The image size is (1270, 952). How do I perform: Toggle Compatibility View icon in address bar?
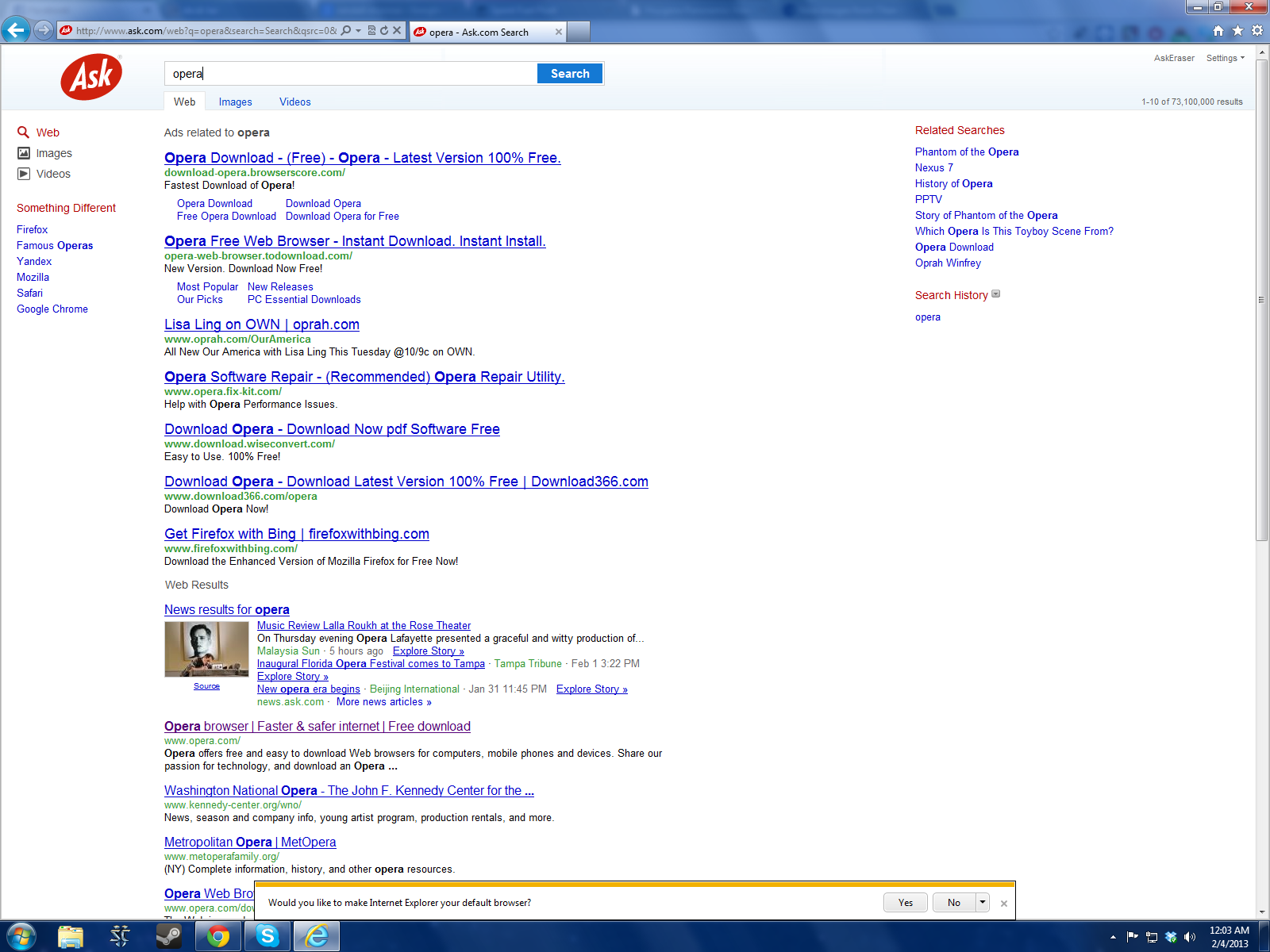click(x=371, y=31)
